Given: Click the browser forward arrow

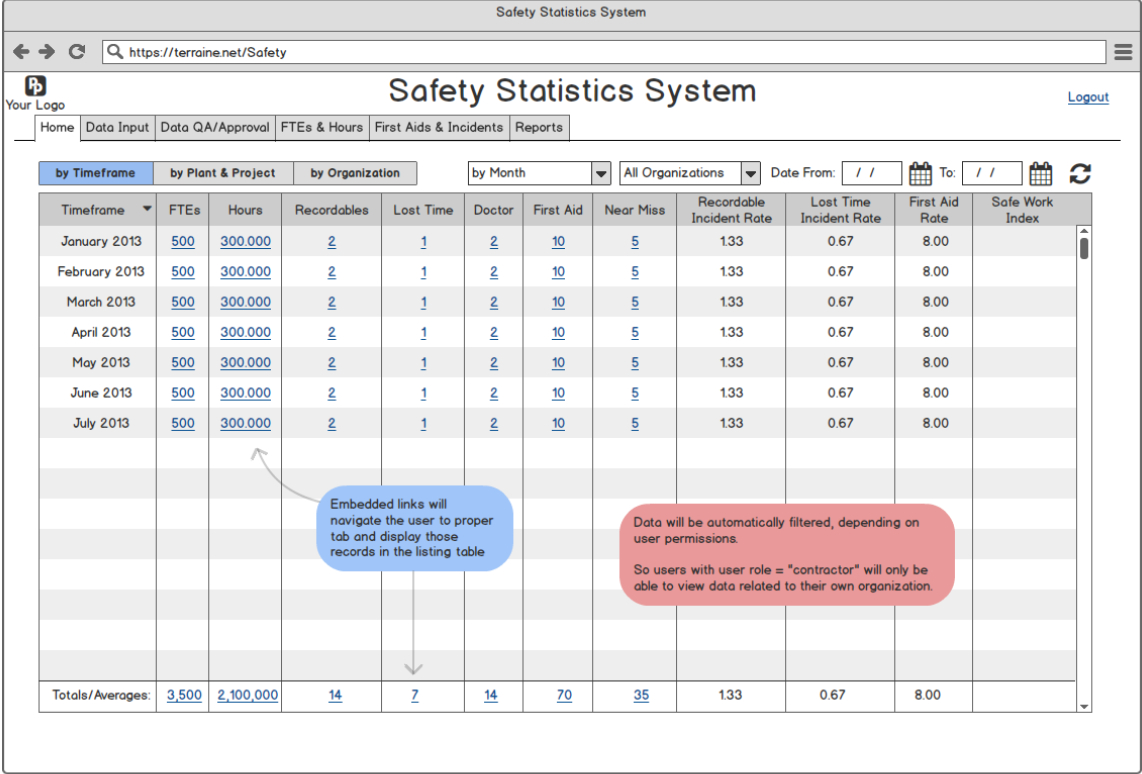Looking at the screenshot, I should point(47,52).
